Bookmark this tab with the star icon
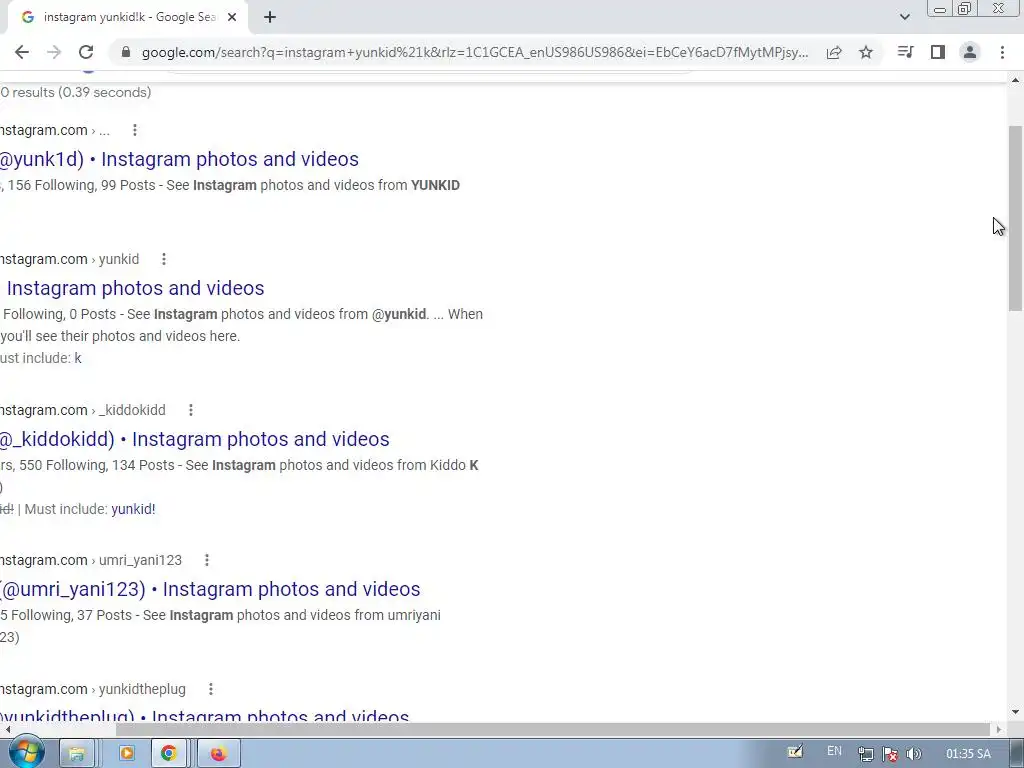 [x=866, y=52]
